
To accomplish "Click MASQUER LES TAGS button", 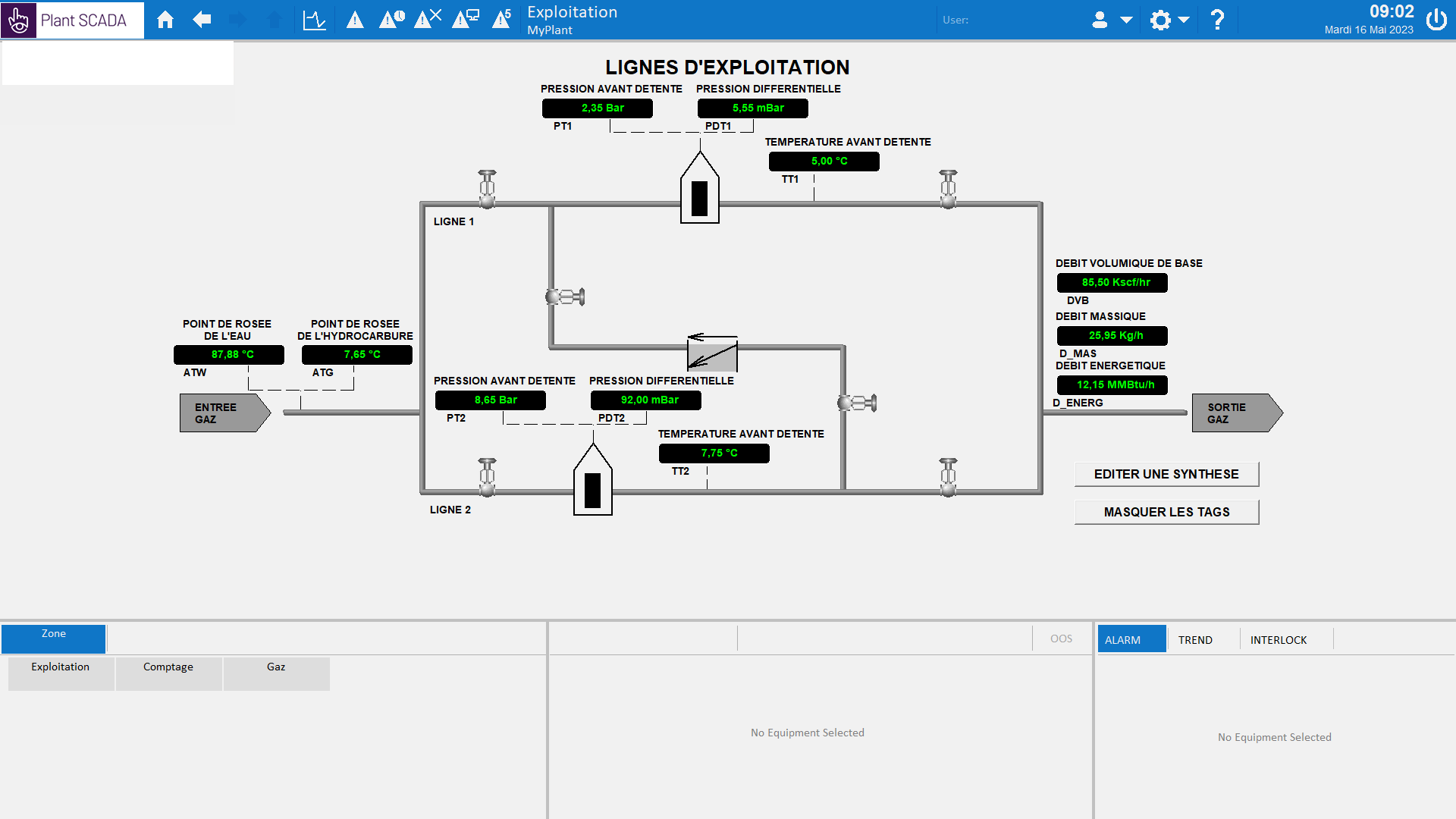I will [x=1166, y=512].
